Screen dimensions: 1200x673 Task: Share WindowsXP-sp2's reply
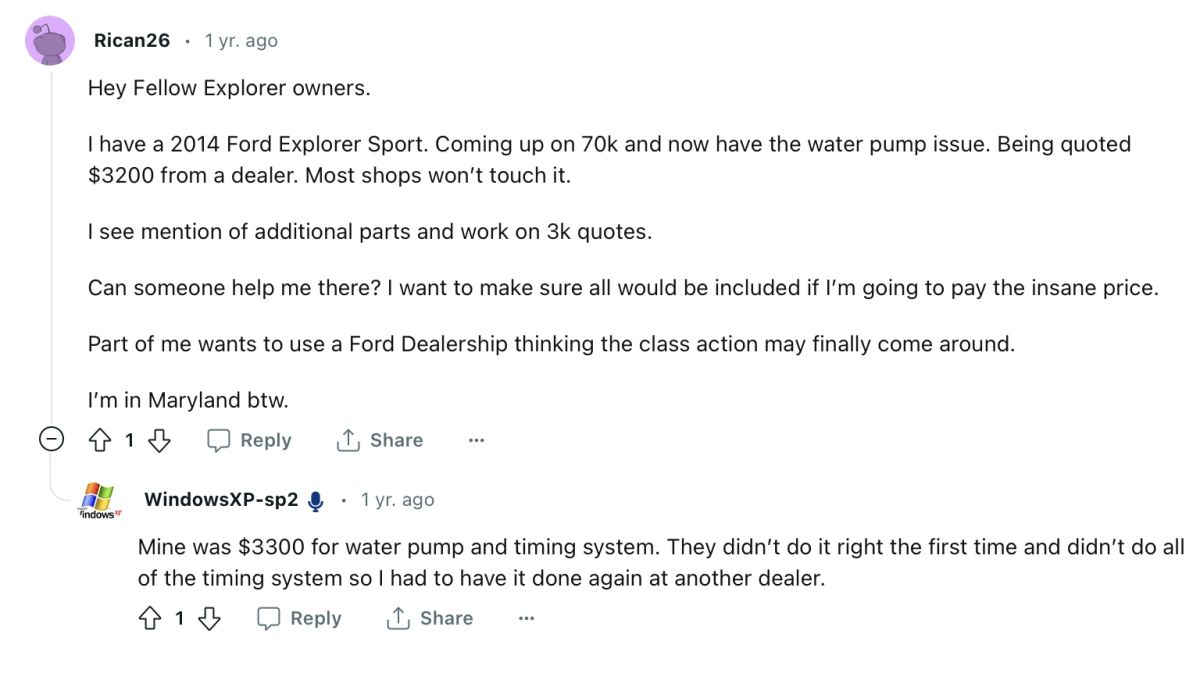429,619
